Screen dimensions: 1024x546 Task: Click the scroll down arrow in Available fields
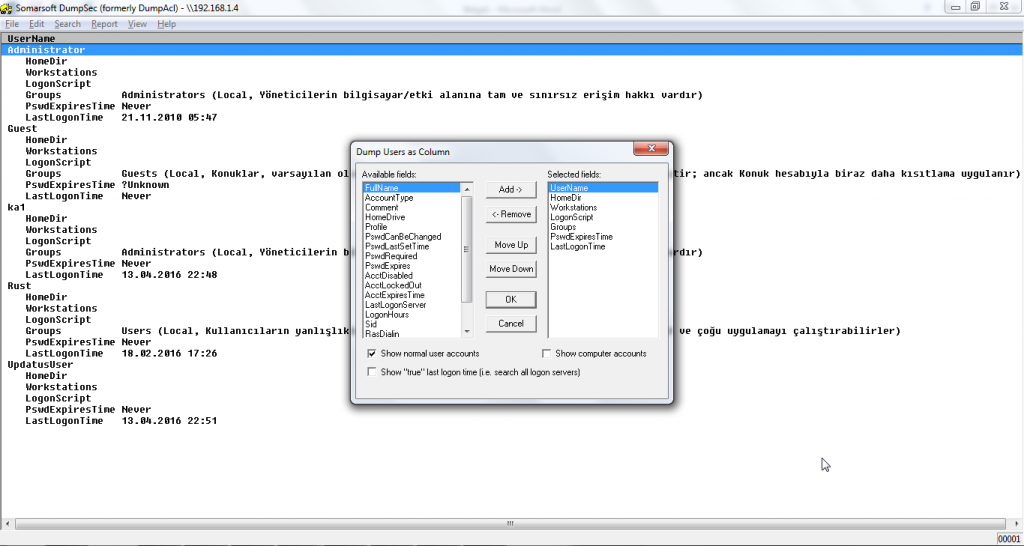(x=466, y=332)
